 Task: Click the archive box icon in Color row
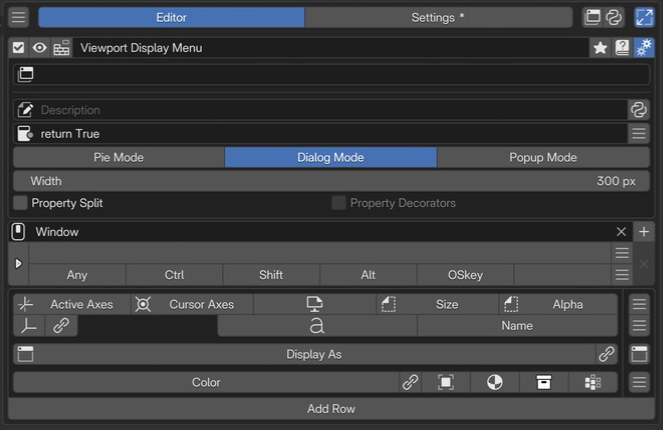(544, 382)
